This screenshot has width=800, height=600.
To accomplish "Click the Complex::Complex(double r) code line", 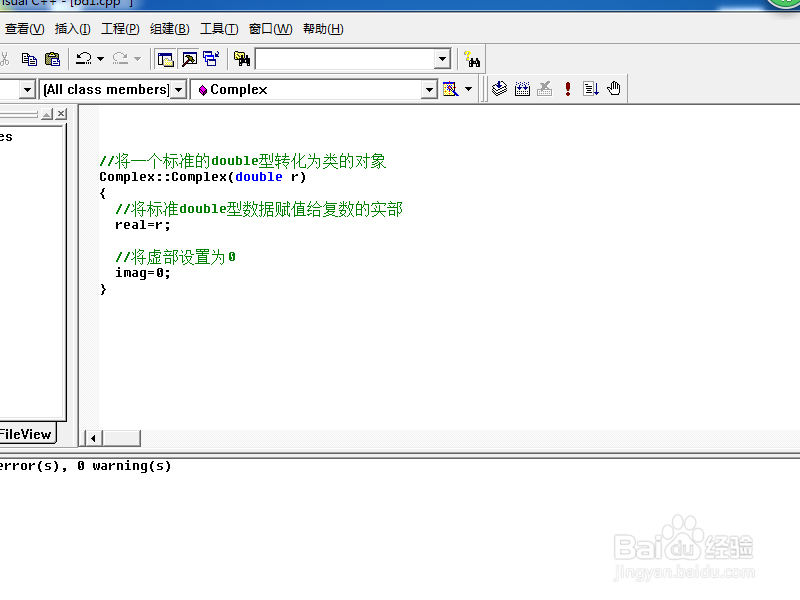I will click(x=203, y=177).
